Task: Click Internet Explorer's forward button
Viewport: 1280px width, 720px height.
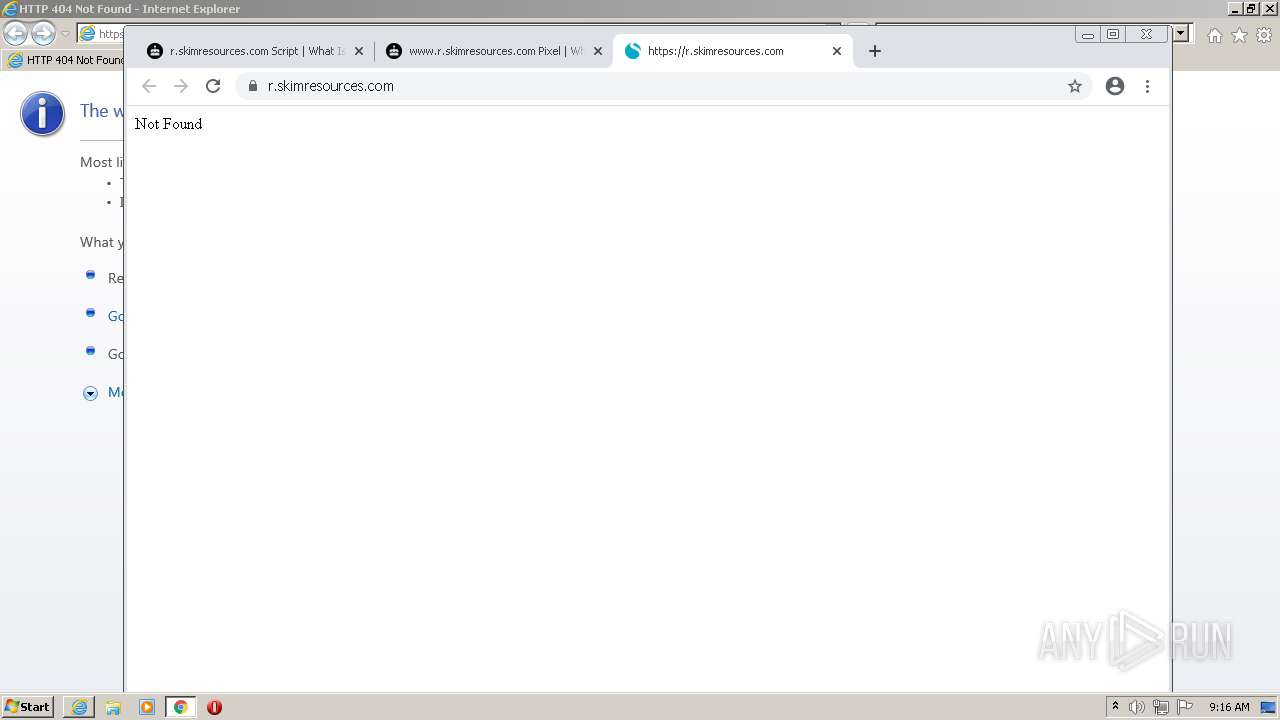Action: 43,34
